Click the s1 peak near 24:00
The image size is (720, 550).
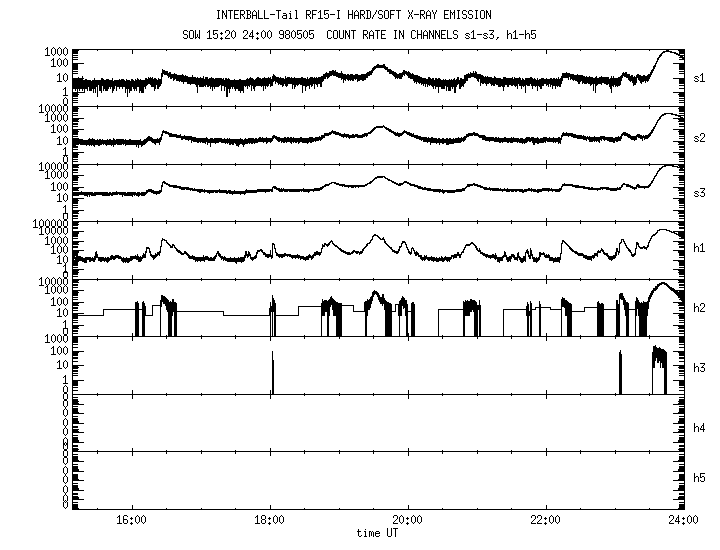coord(669,52)
